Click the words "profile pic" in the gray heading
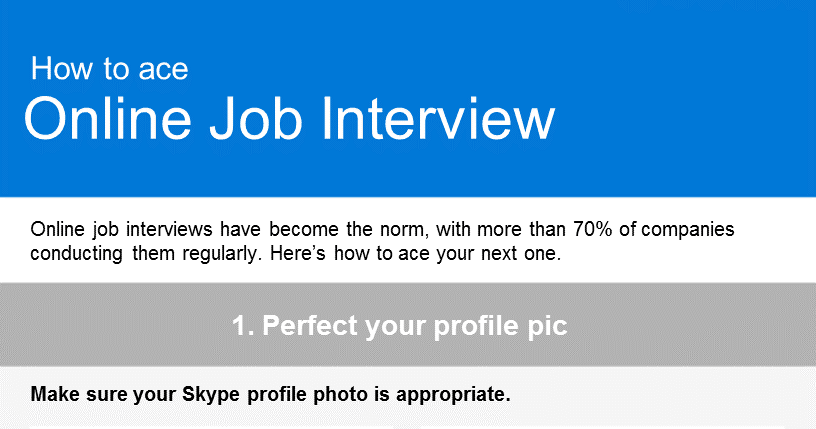The height and width of the screenshot is (429, 816). [x=500, y=327]
